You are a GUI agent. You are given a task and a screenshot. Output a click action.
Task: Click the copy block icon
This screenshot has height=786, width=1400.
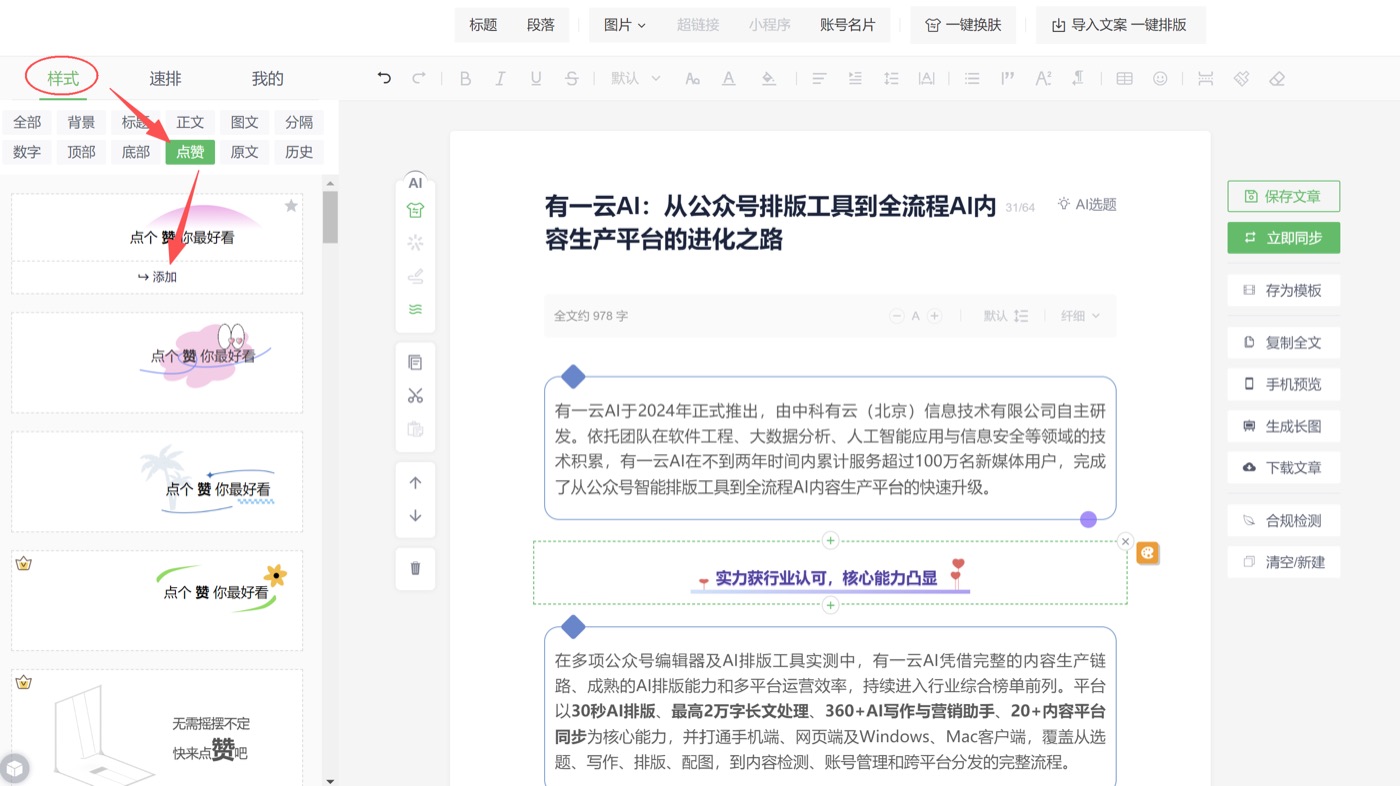[x=416, y=362]
